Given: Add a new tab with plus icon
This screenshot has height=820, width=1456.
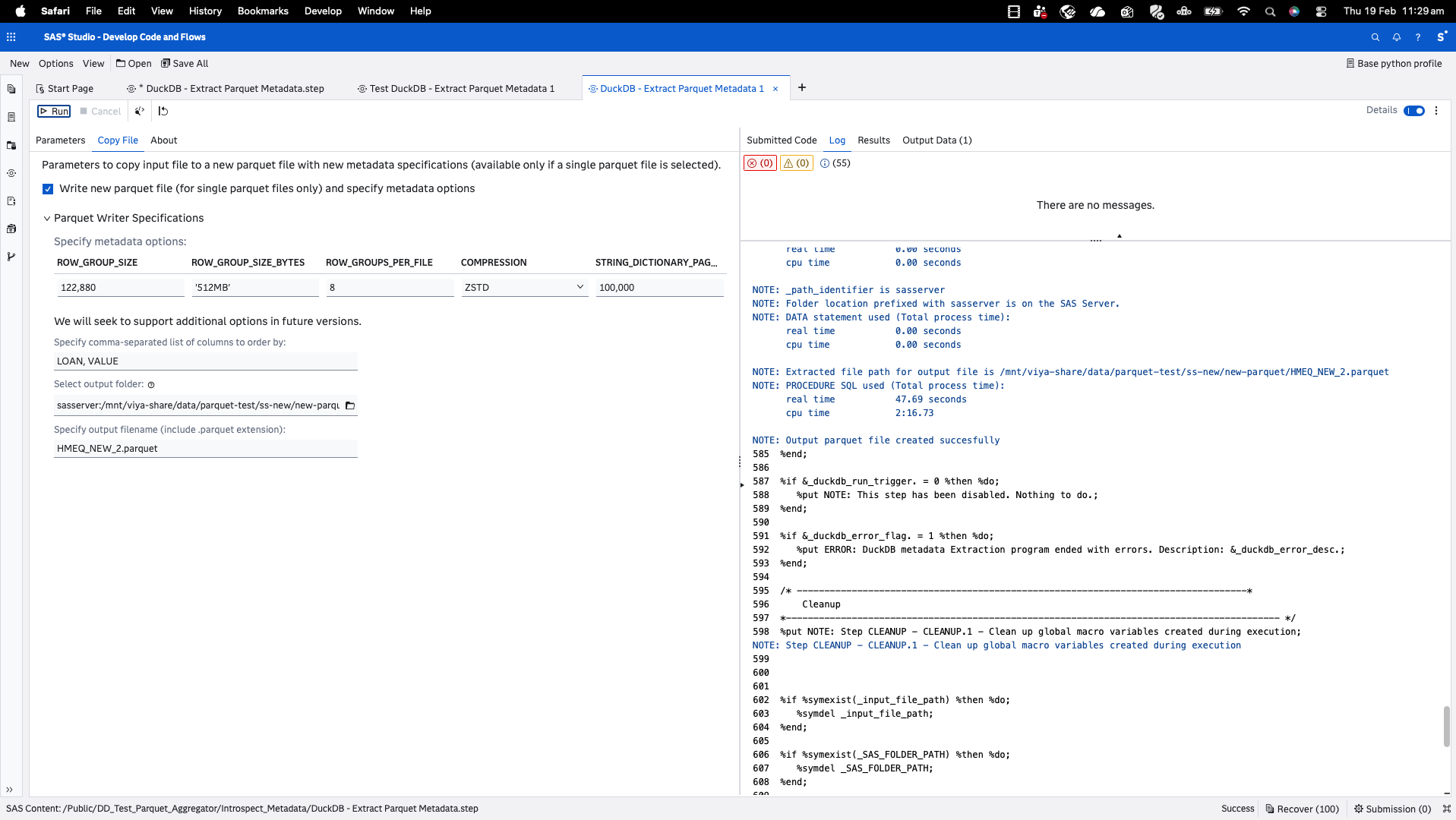Looking at the screenshot, I should tap(802, 87).
